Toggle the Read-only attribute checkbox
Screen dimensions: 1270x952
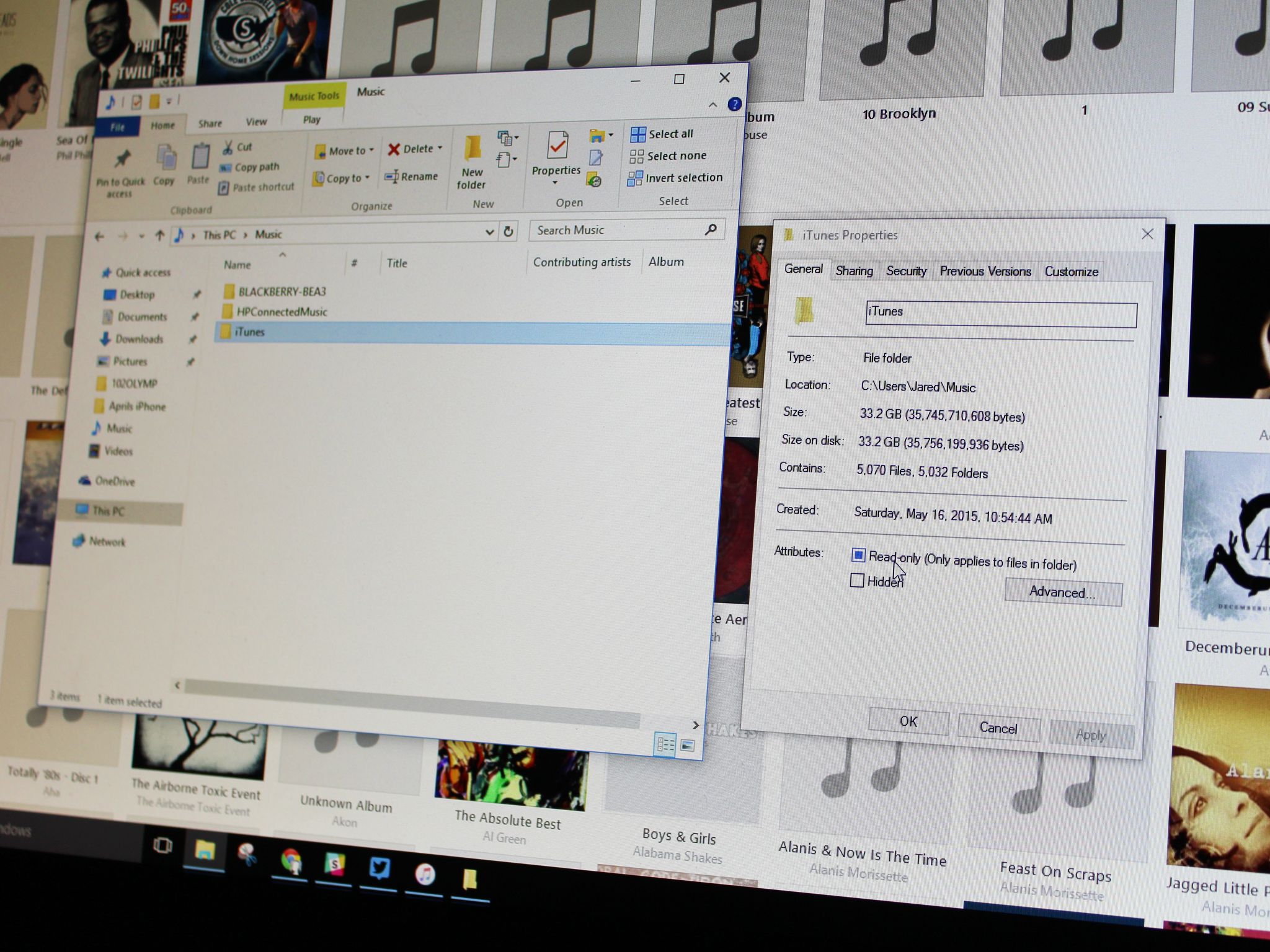point(858,555)
